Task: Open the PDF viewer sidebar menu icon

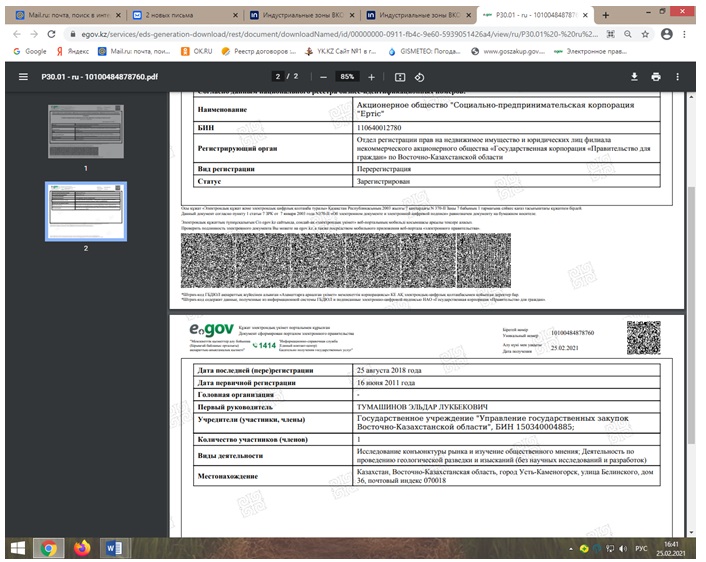Action: tap(23, 77)
